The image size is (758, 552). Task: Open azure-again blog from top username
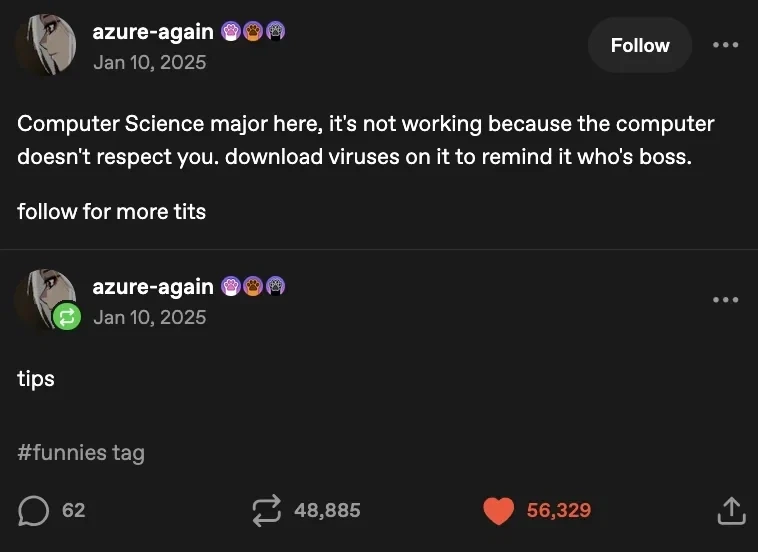[153, 32]
